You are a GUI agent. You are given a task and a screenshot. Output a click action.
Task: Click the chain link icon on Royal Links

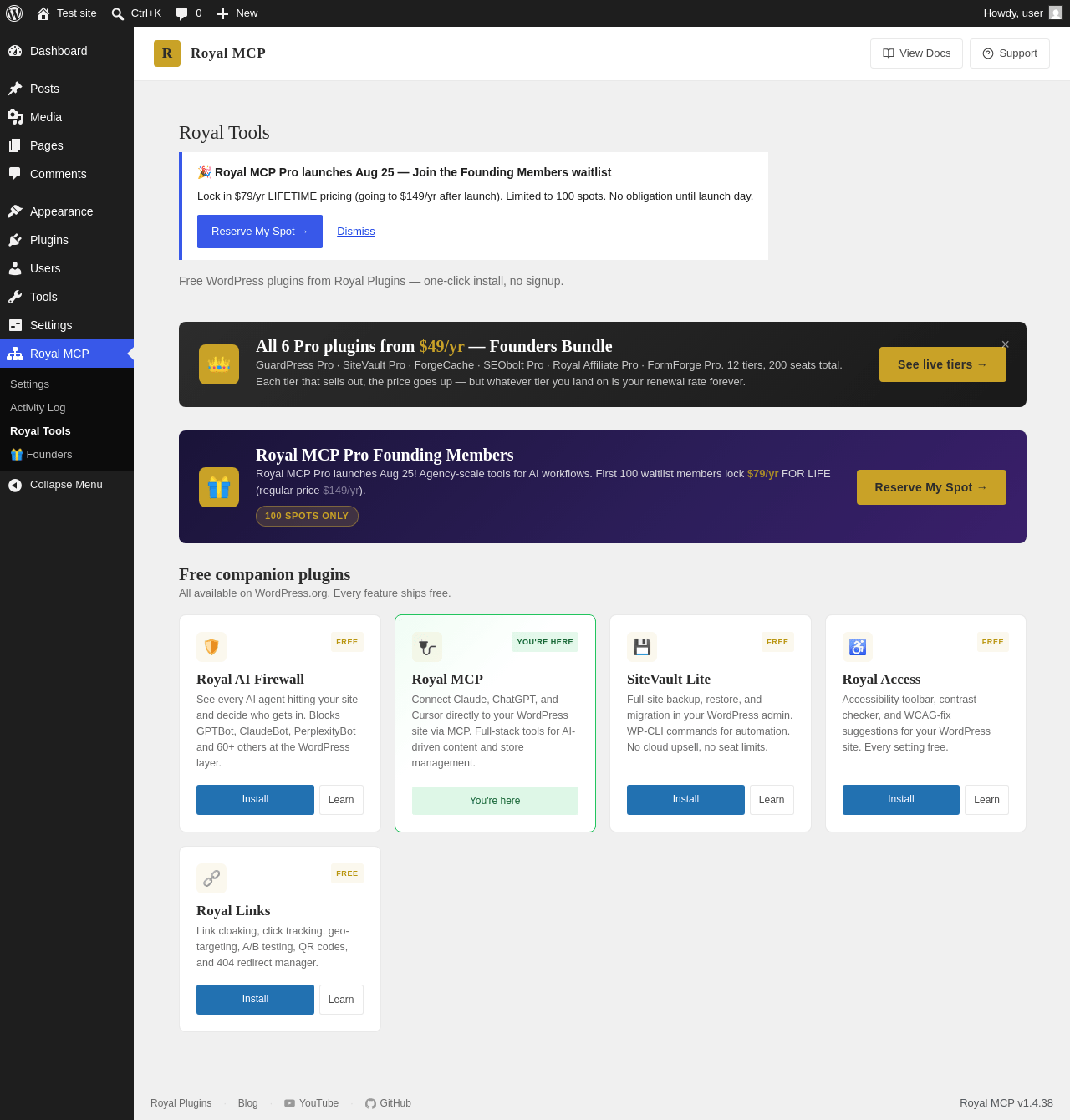click(x=211, y=878)
